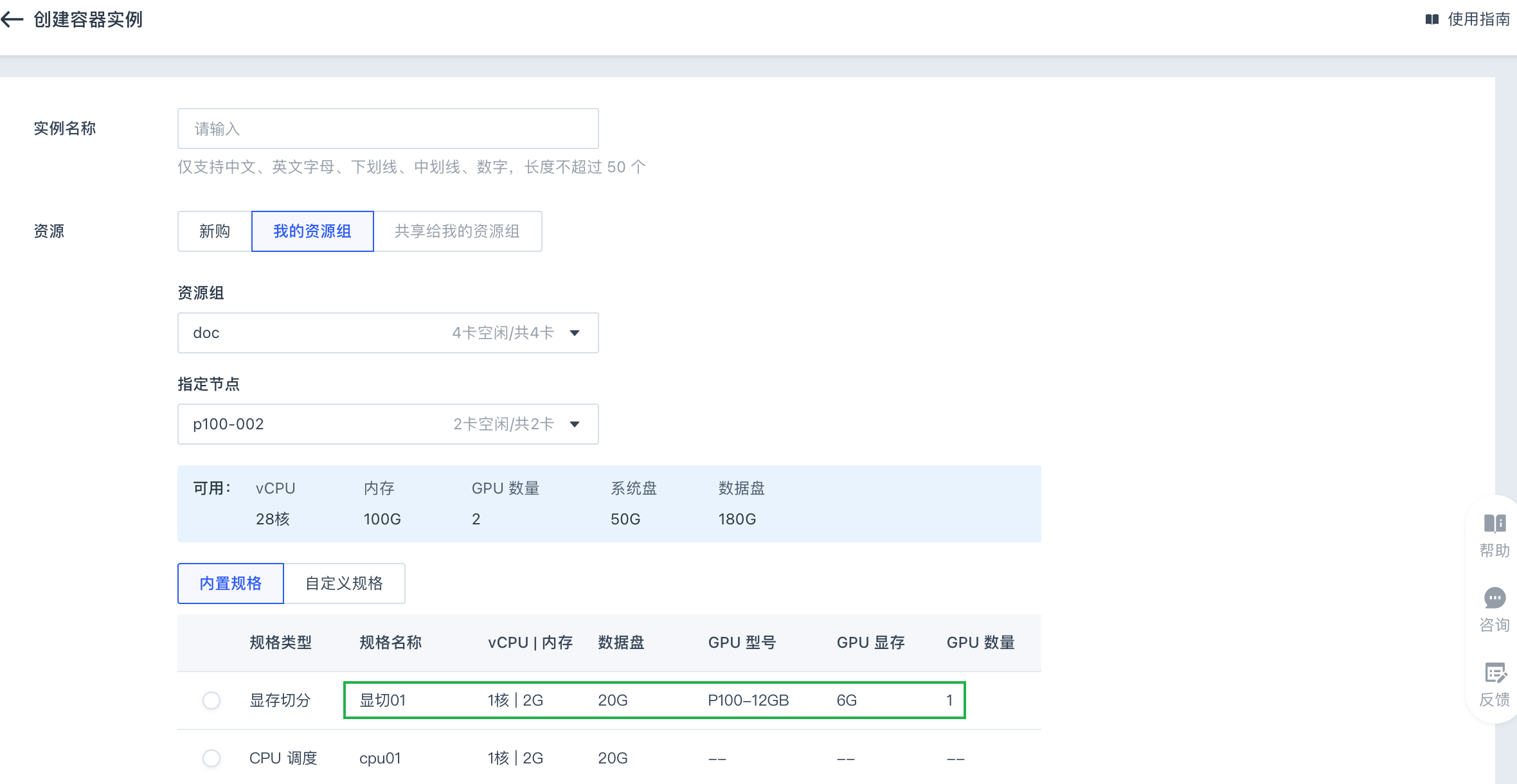Select the 显存切分 radio button

tap(211, 700)
